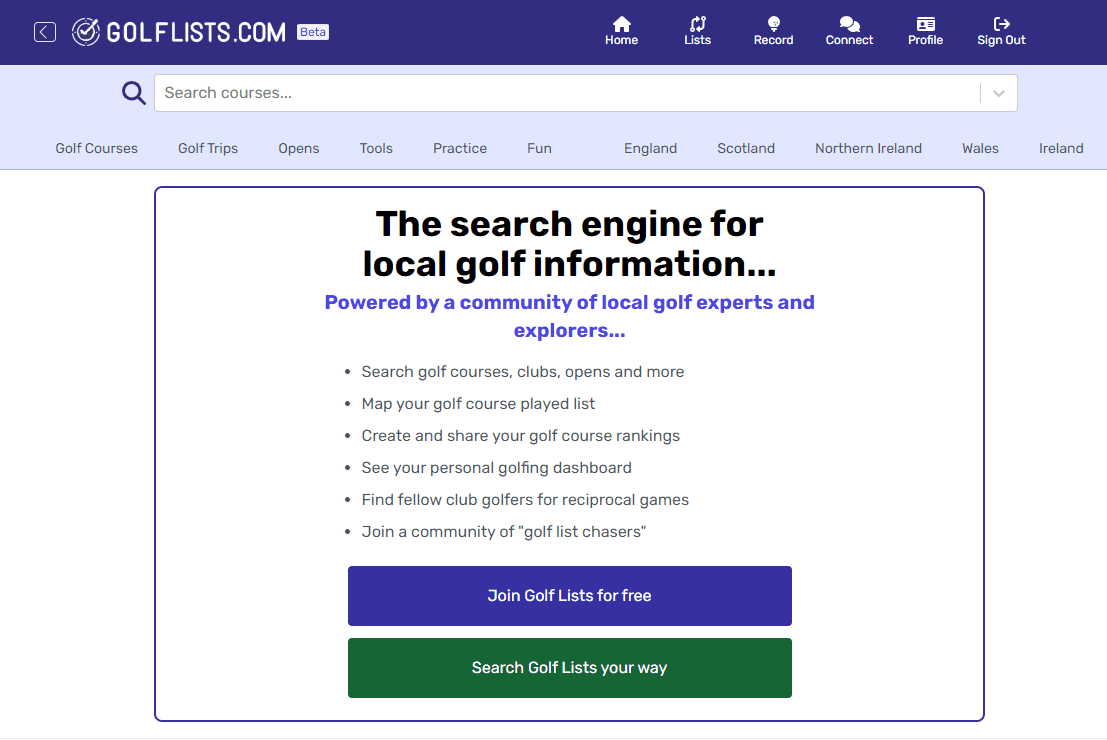Click 'Create and share your golf course rankings'

(x=520, y=436)
